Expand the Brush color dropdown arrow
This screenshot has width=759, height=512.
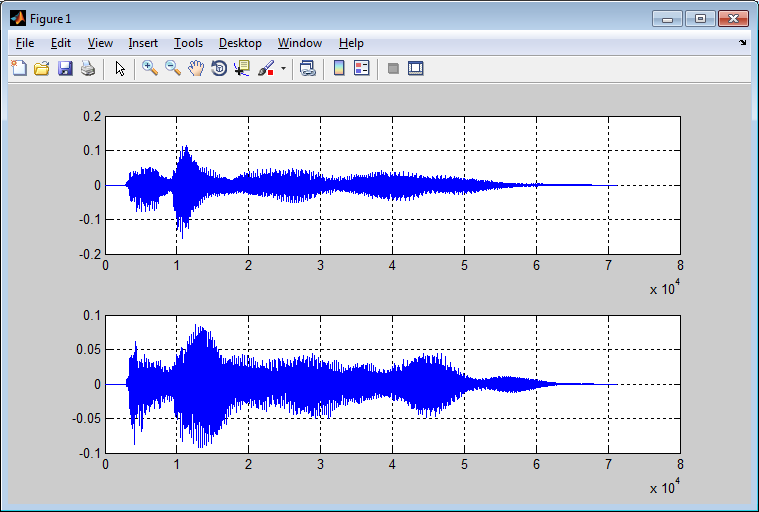point(283,69)
